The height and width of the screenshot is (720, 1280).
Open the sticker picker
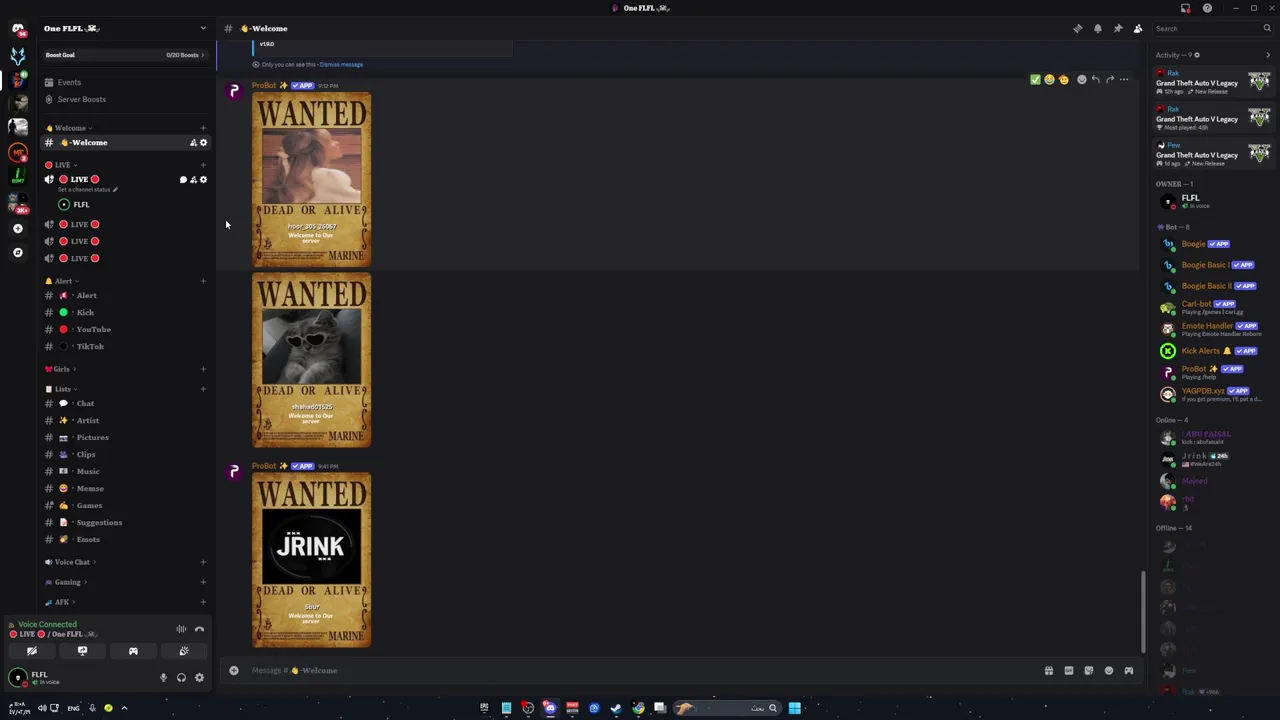pos(1089,670)
